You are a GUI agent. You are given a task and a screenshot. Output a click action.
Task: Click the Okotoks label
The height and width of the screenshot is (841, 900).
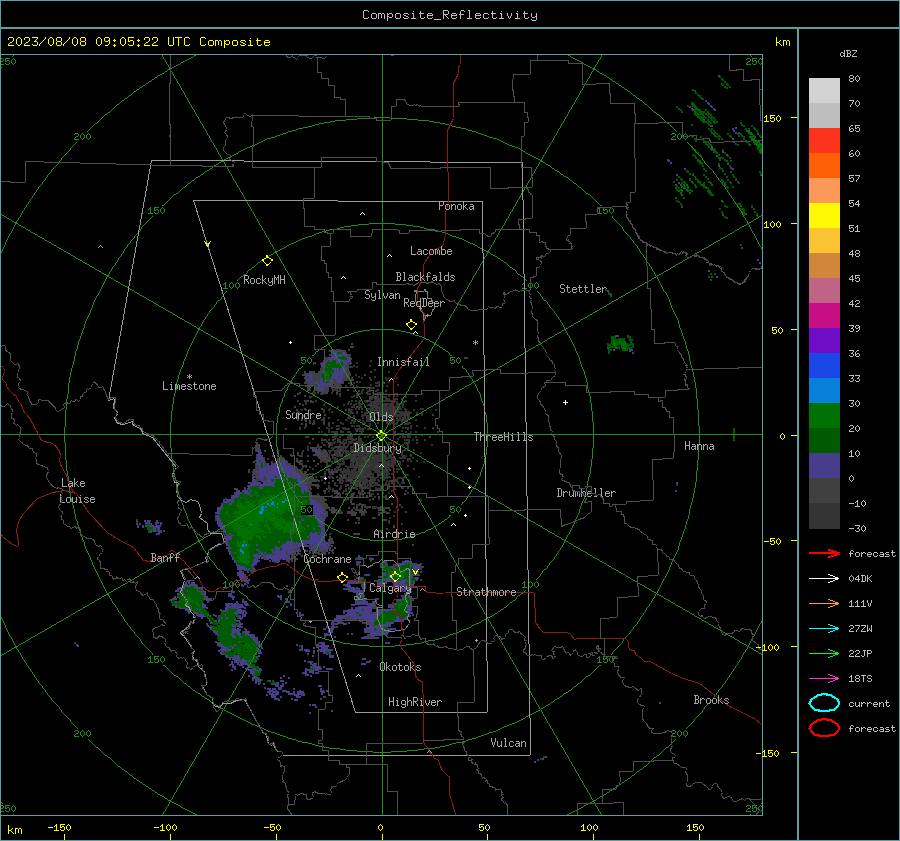click(400, 667)
